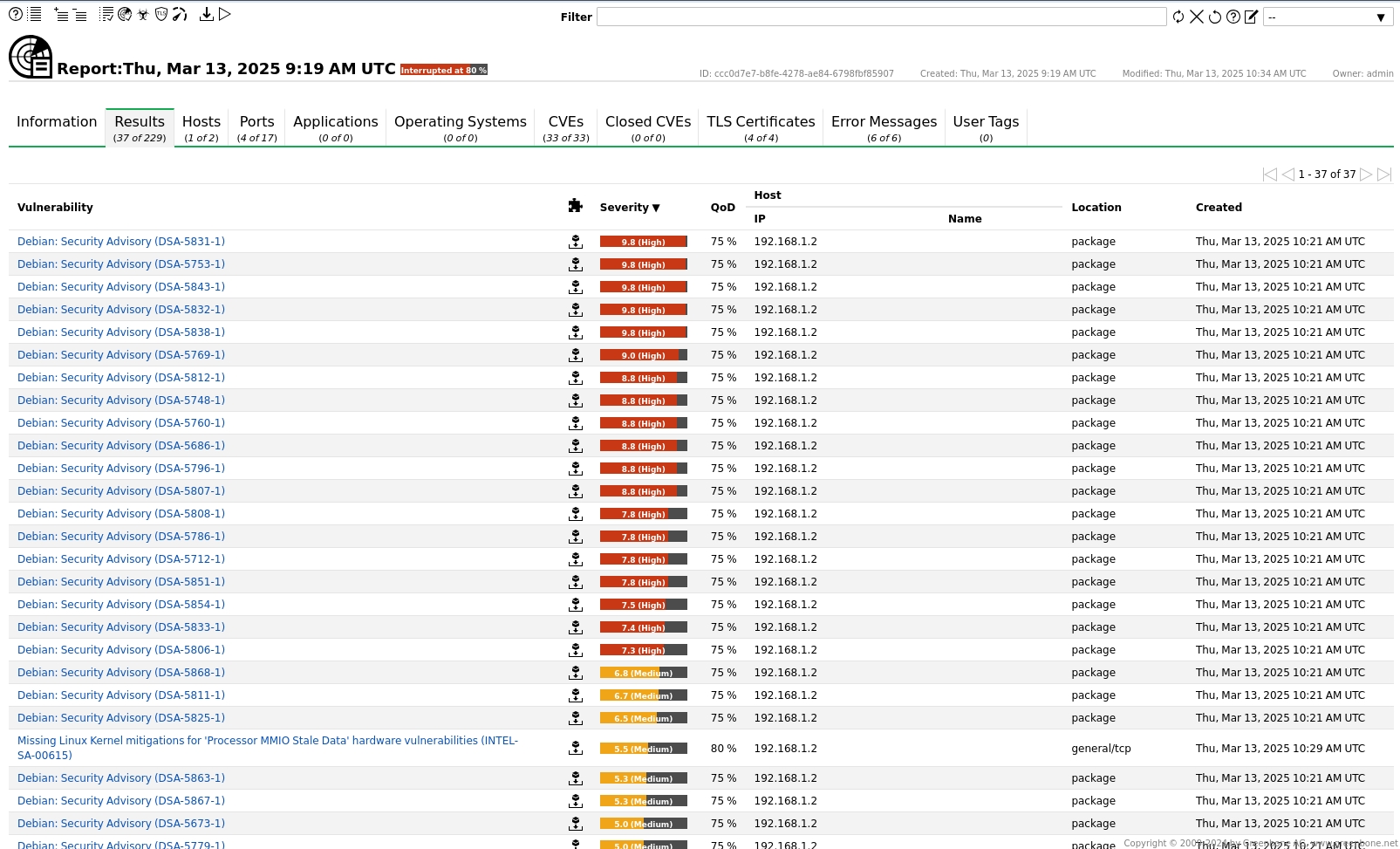Switch to the CVEs tab
The width and height of the screenshot is (1400, 849).
[566, 127]
